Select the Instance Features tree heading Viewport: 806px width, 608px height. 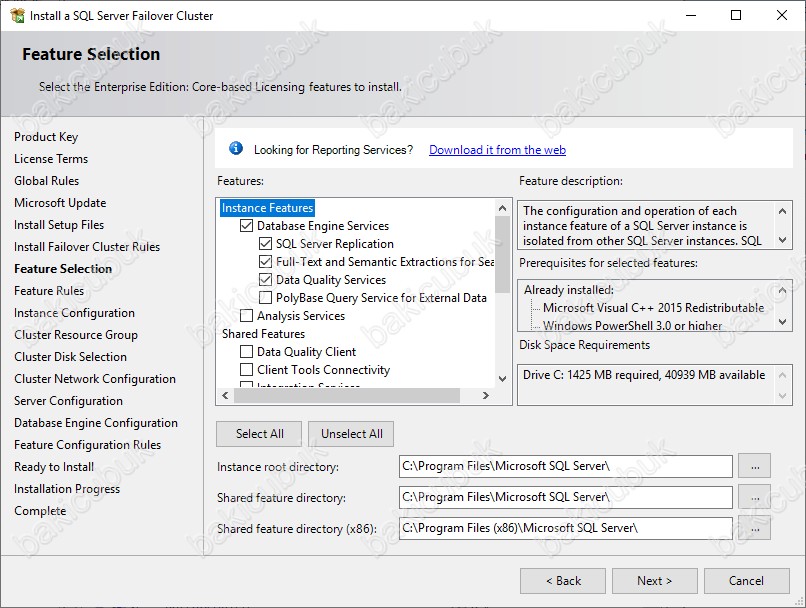[267, 208]
